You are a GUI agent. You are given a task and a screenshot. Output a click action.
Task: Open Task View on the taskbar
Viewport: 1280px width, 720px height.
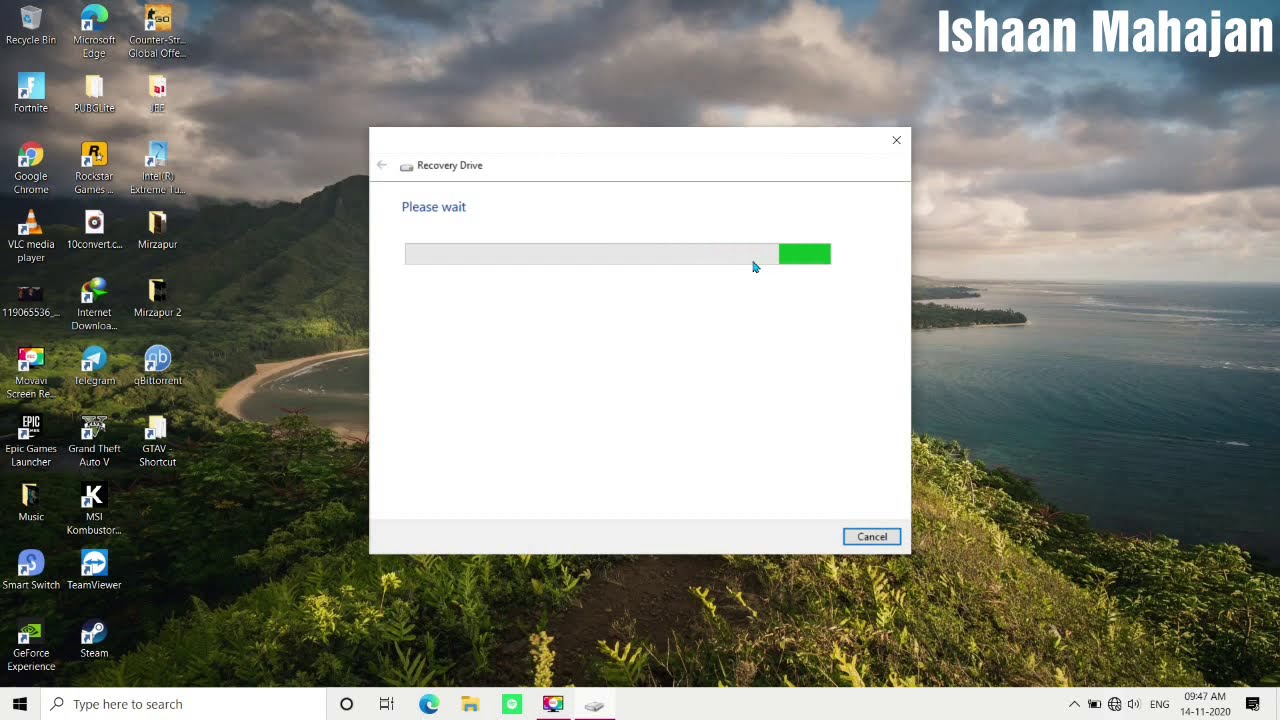[x=387, y=704]
